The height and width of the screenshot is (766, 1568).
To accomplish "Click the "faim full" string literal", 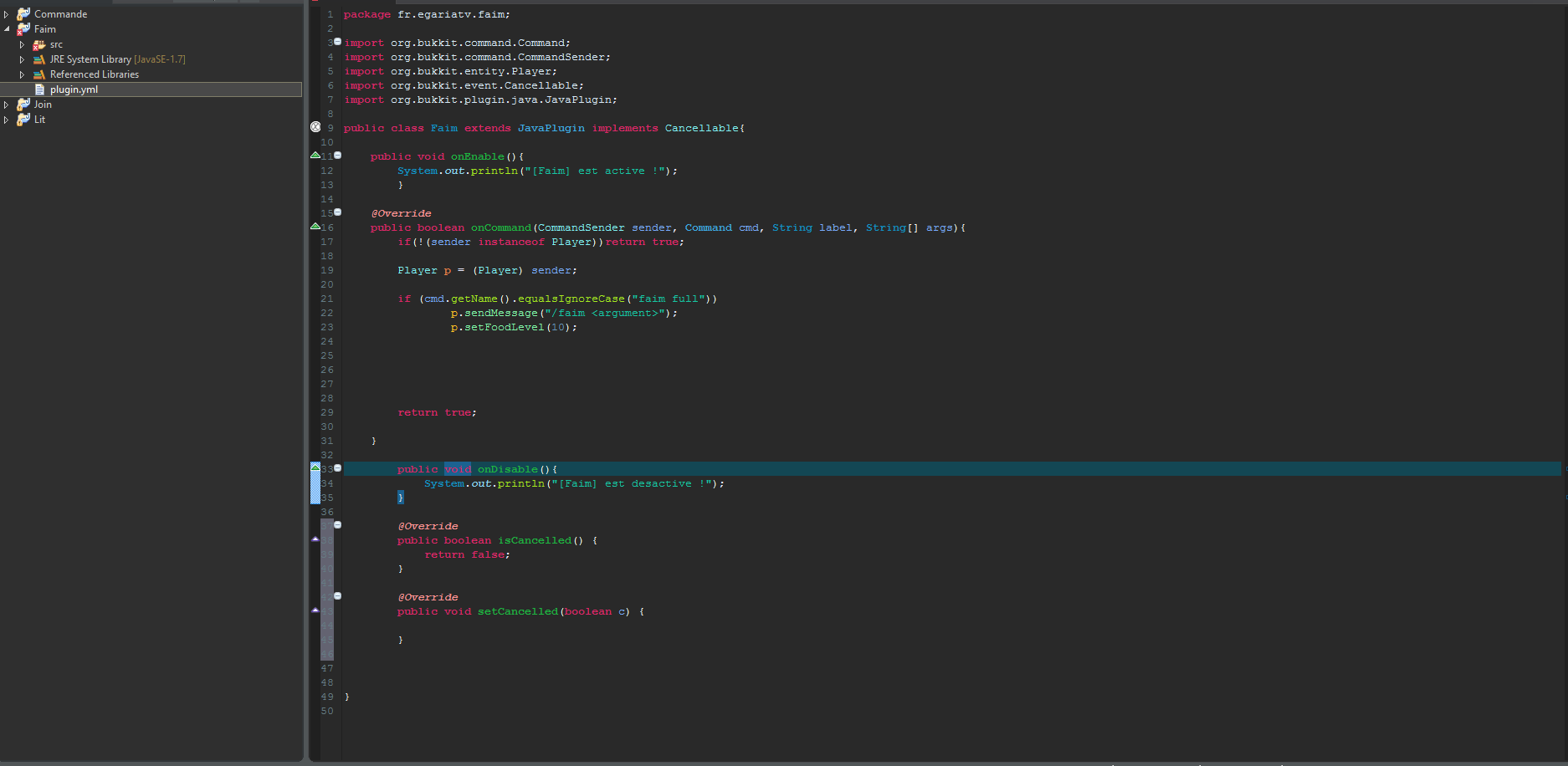I will 669,299.
